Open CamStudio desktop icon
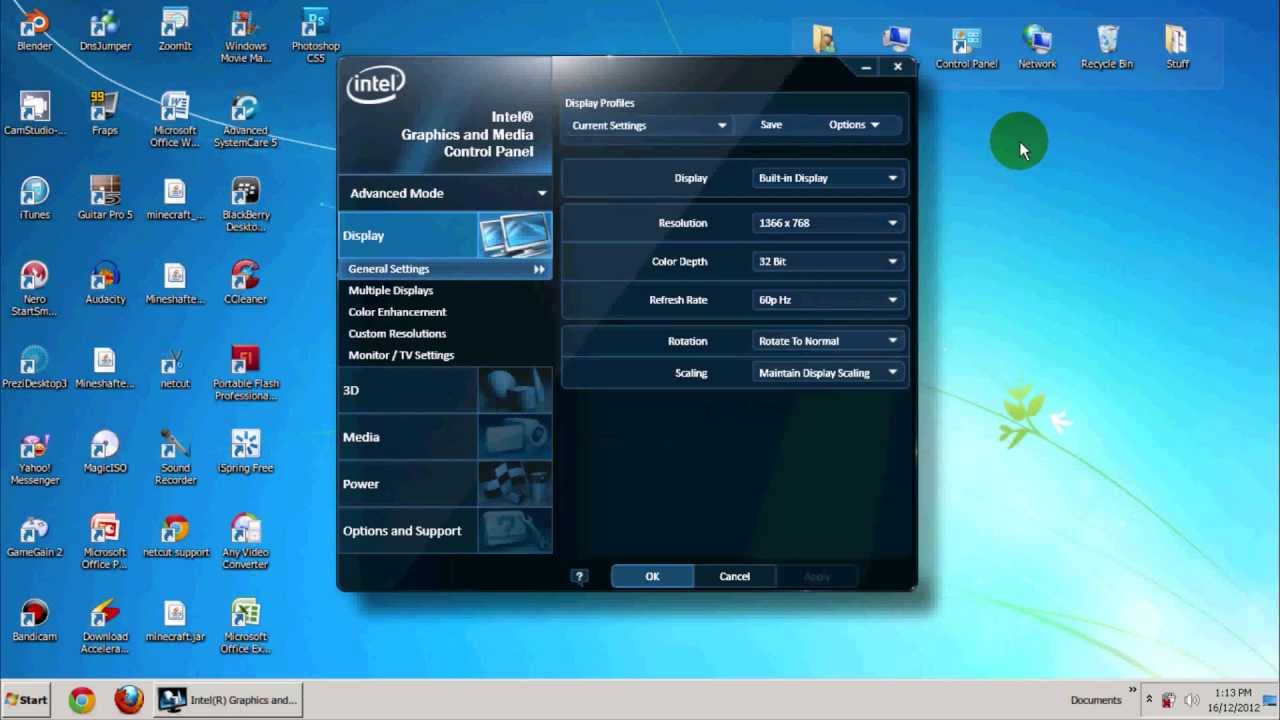Screen dimensions: 1280x720 34,113
